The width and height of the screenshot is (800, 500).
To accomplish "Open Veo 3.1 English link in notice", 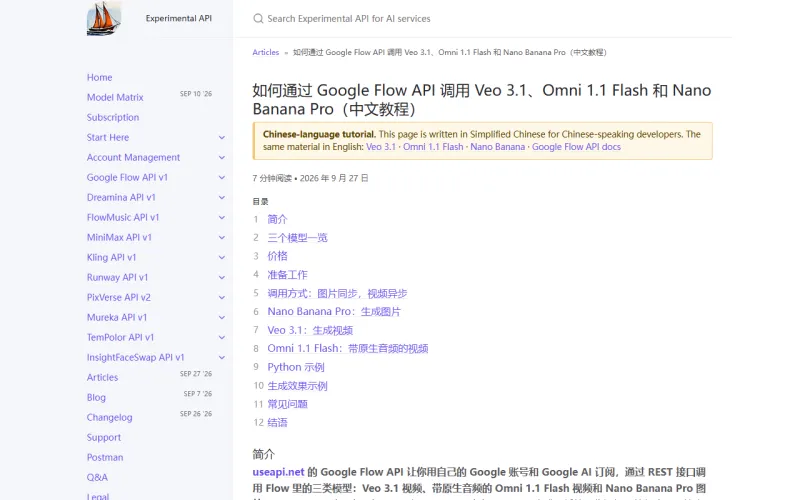I will [381, 147].
